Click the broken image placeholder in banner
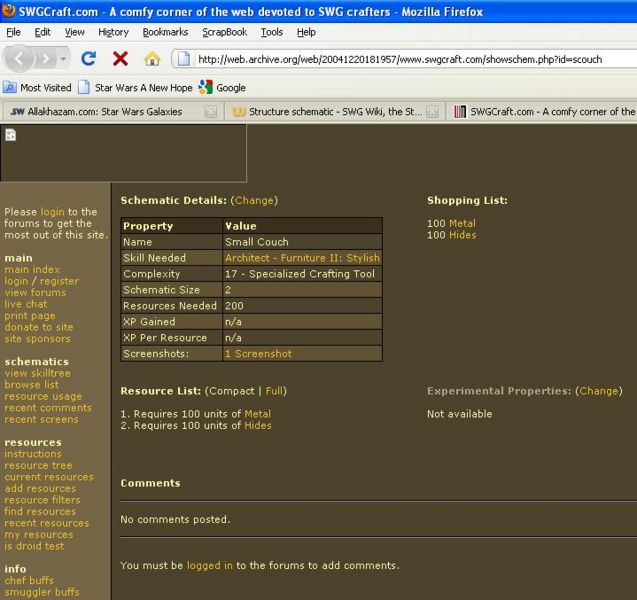The height and width of the screenshot is (600, 637). click(x=11, y=135)
